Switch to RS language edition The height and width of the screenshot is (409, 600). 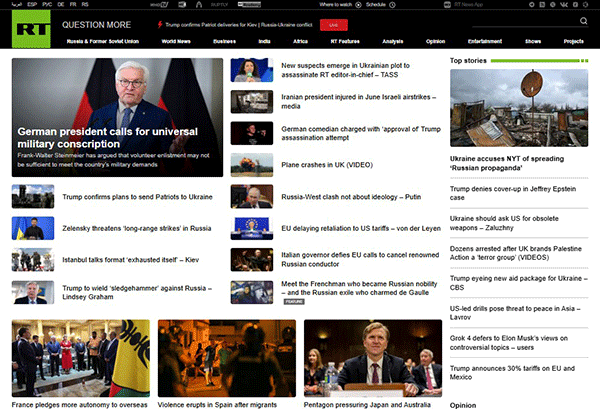85,5
